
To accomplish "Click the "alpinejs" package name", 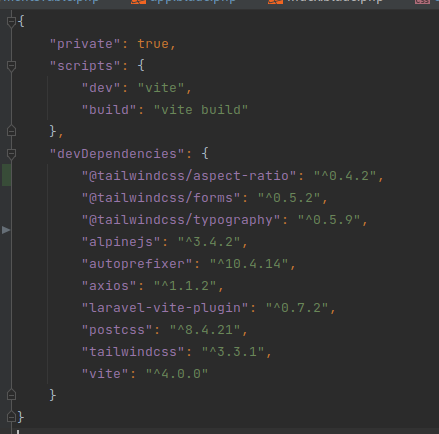I will [x=121, y=242].
